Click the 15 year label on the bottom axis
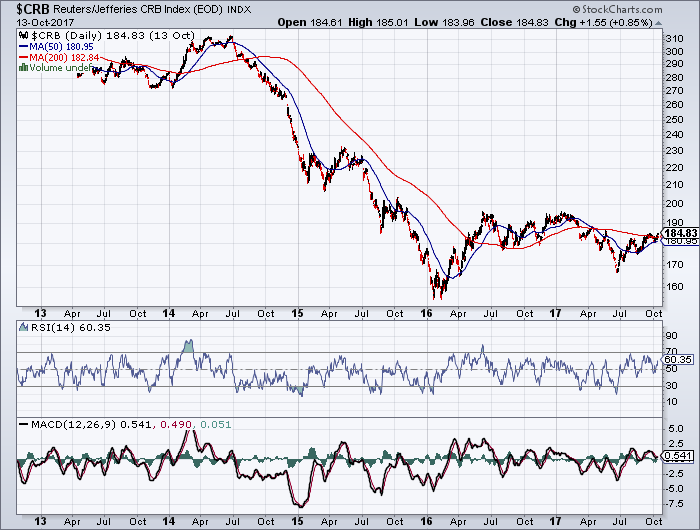Screen dimensions: 700x530 tap(297, 521)
